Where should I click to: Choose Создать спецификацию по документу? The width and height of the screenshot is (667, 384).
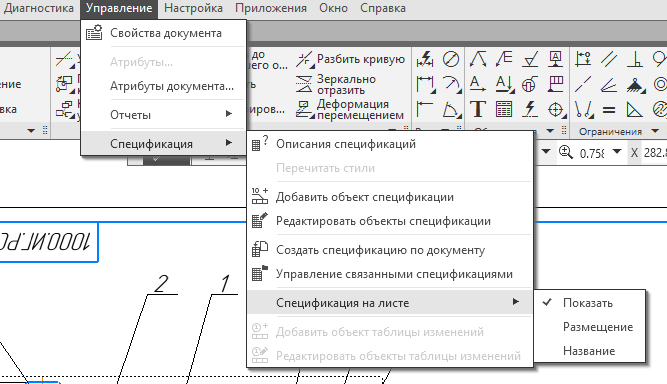coord(390,250)
